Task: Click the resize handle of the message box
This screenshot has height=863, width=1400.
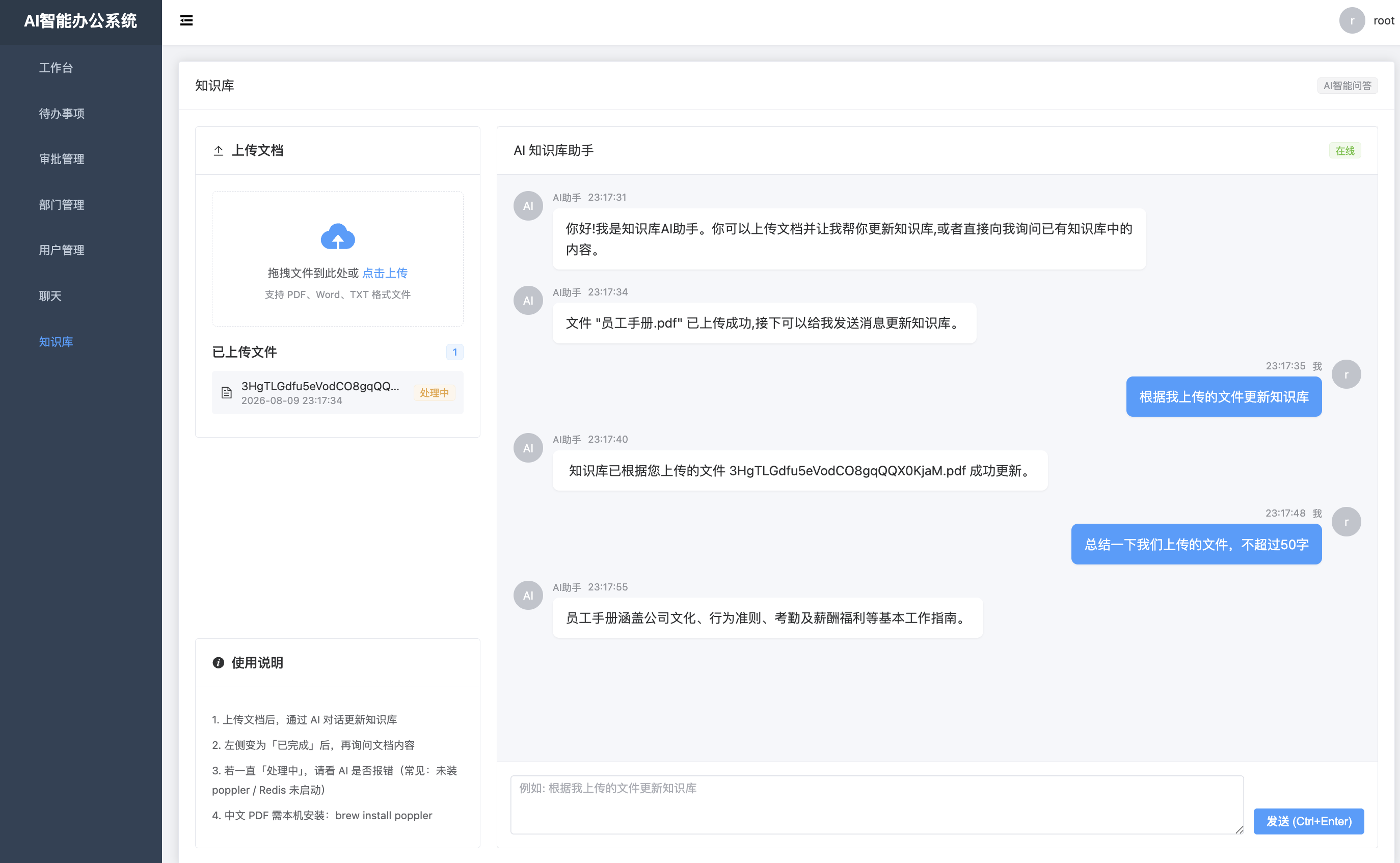Action: (1239, 829)
